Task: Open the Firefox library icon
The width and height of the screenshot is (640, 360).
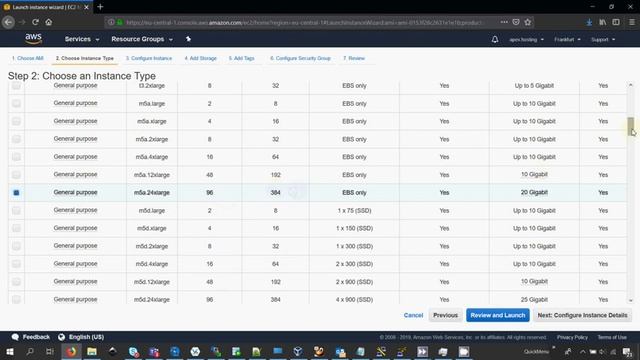Action: (602, 22)
